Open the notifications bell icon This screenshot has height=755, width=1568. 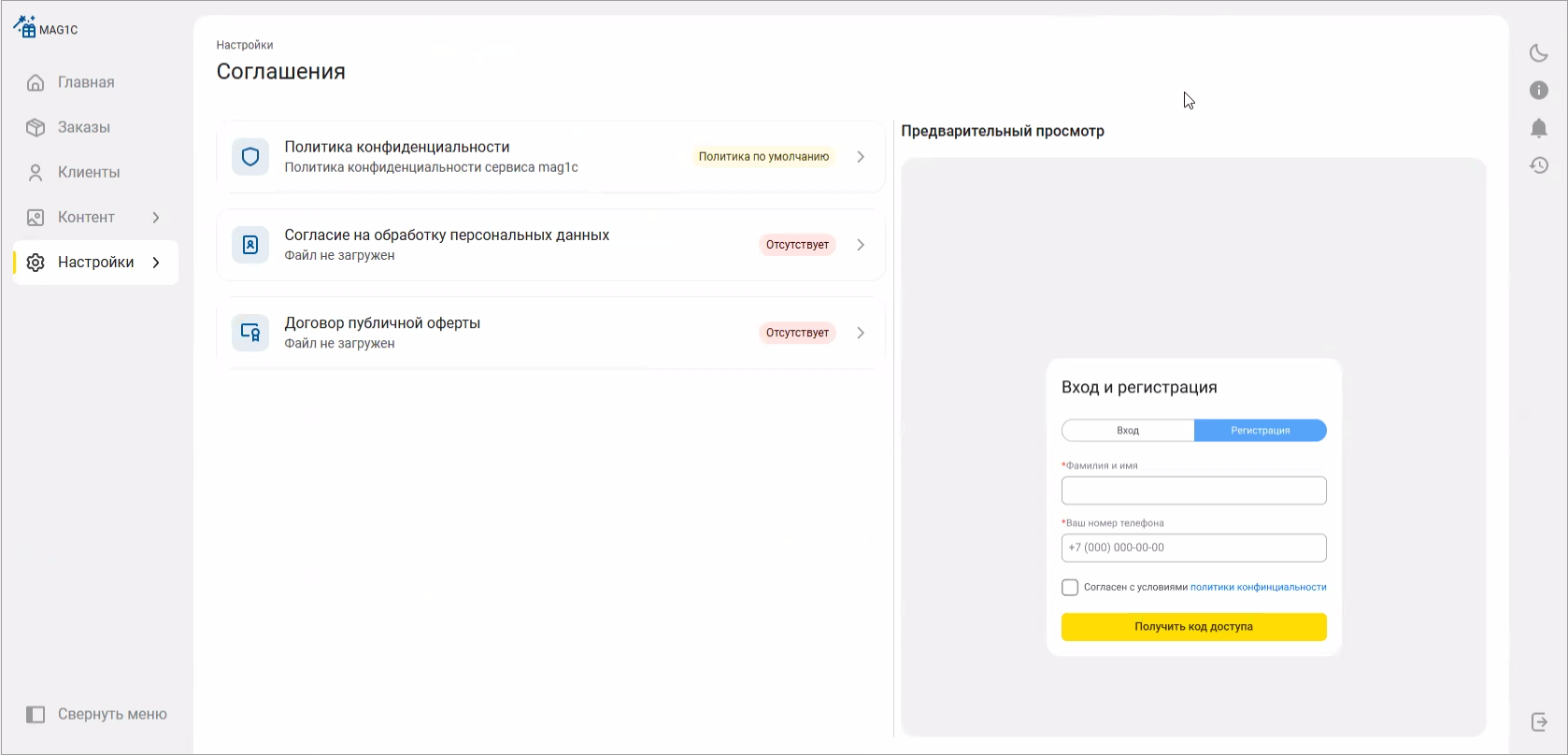click(x=1539, y=128)
